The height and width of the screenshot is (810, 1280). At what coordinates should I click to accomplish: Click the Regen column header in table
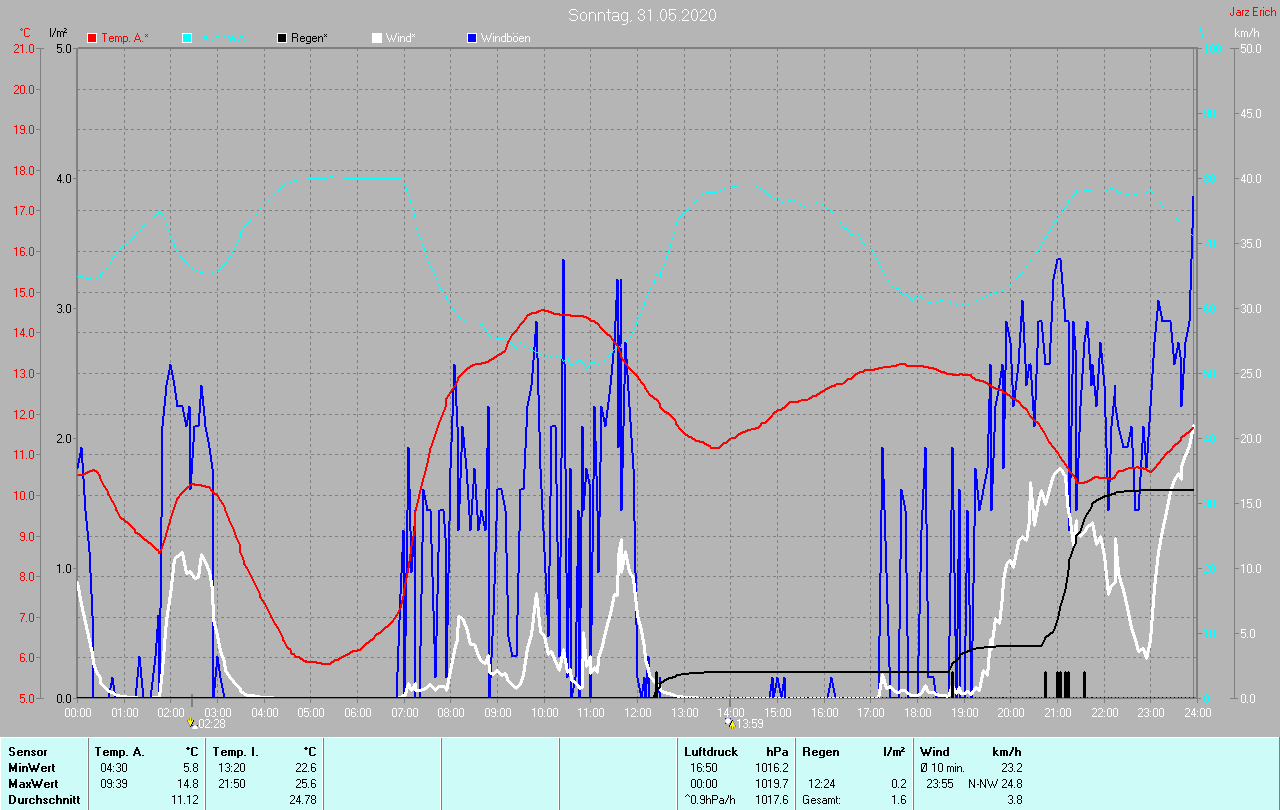click(x=821, y=751)
